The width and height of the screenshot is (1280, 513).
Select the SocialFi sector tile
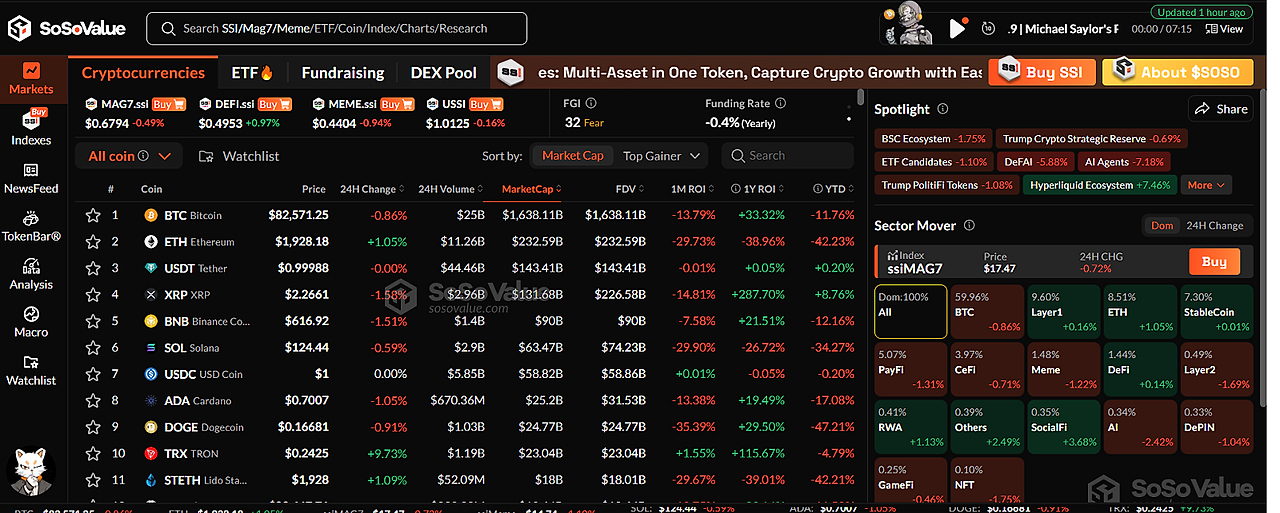coord(1064,427)
